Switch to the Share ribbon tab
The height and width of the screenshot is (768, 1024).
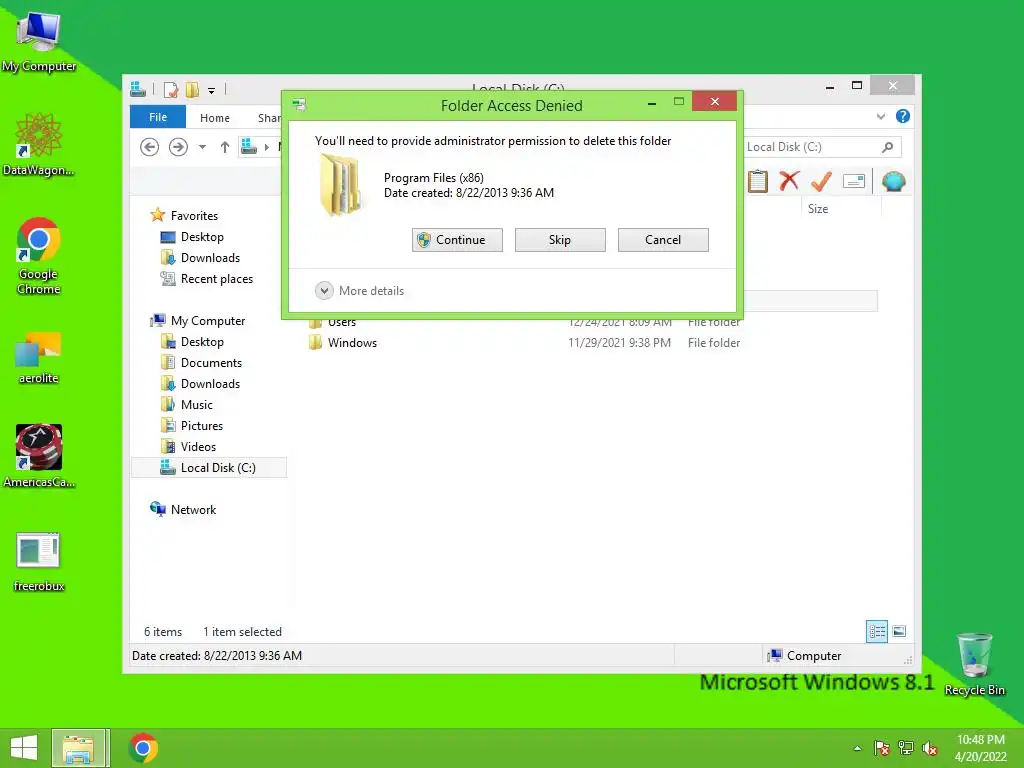click(268, 118)
